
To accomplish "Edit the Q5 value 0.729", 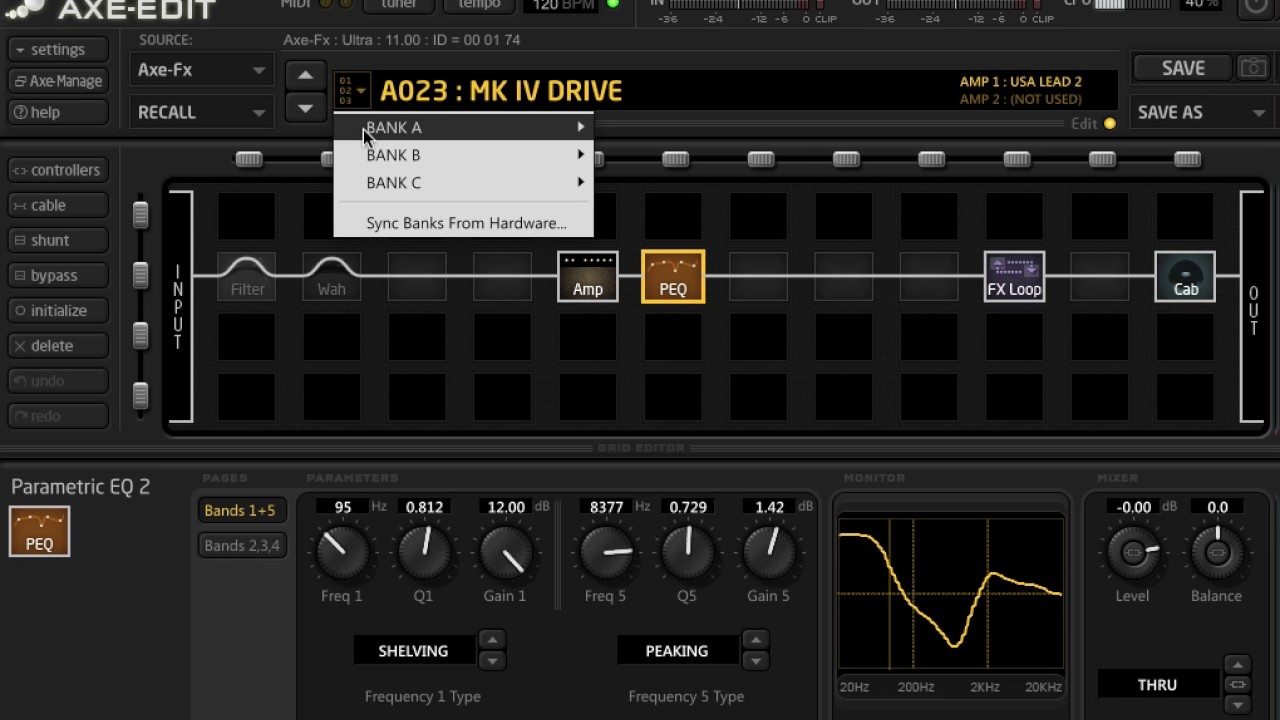I will 688,507.
